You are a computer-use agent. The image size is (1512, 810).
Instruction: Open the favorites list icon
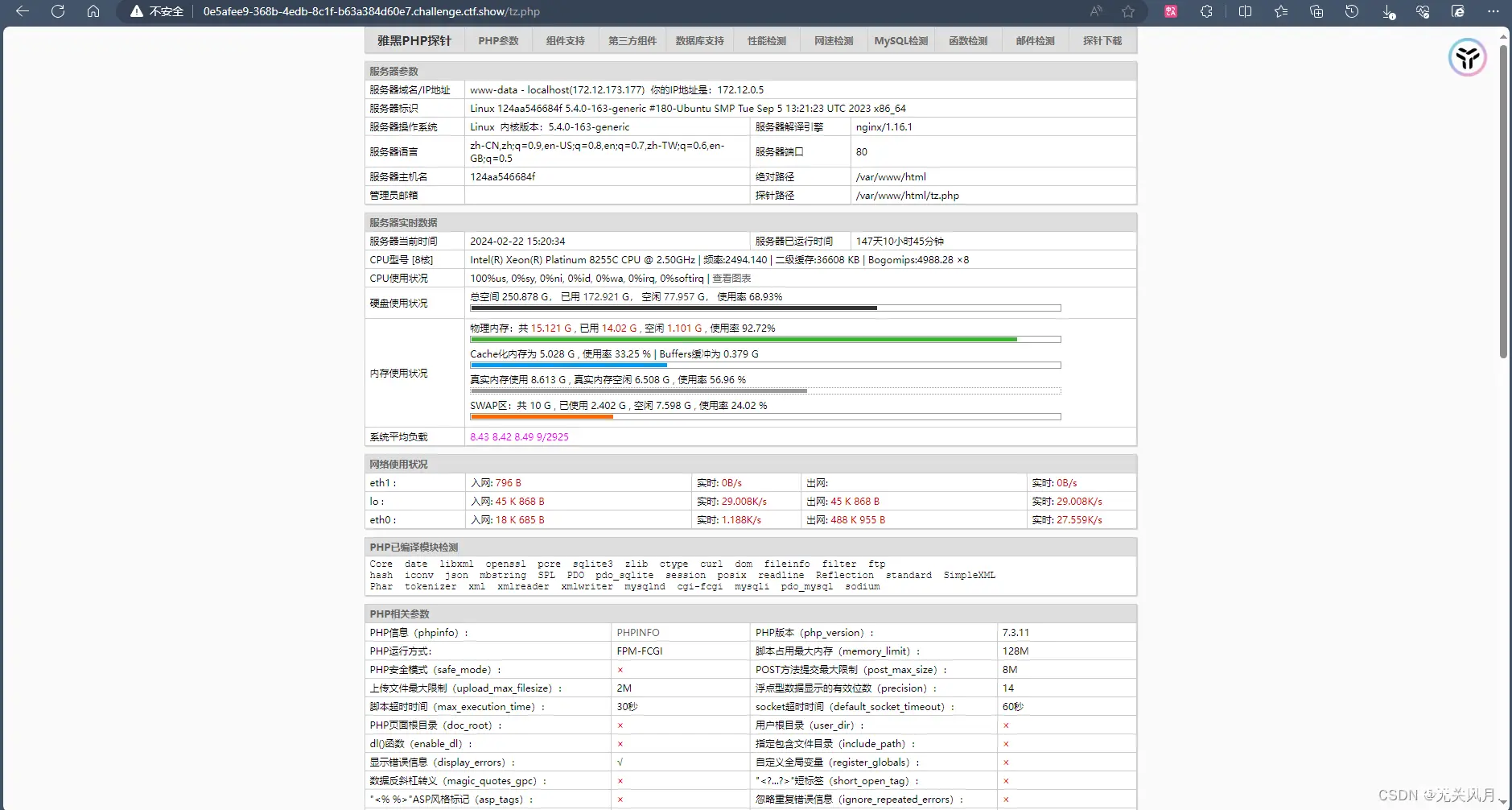click(1281, 11)
